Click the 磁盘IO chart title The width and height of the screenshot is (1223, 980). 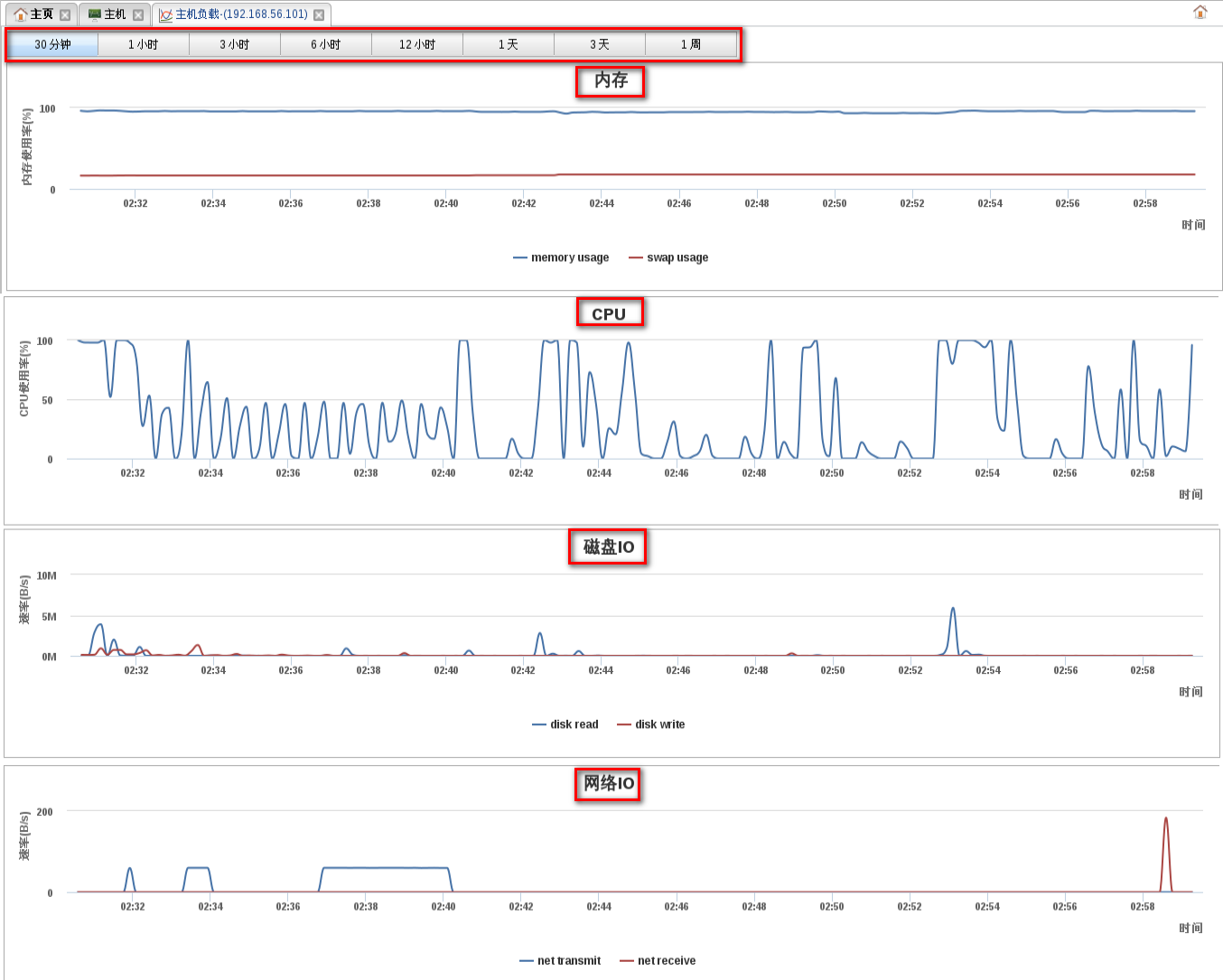[608, 547]
